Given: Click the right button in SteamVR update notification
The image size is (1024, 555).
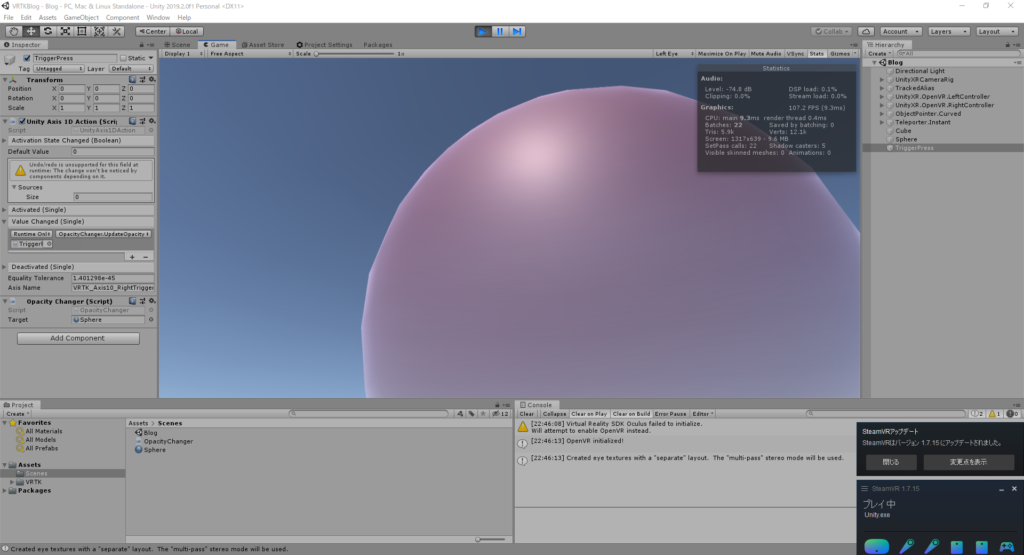Looking at the screenshot, I should (968, 462).
